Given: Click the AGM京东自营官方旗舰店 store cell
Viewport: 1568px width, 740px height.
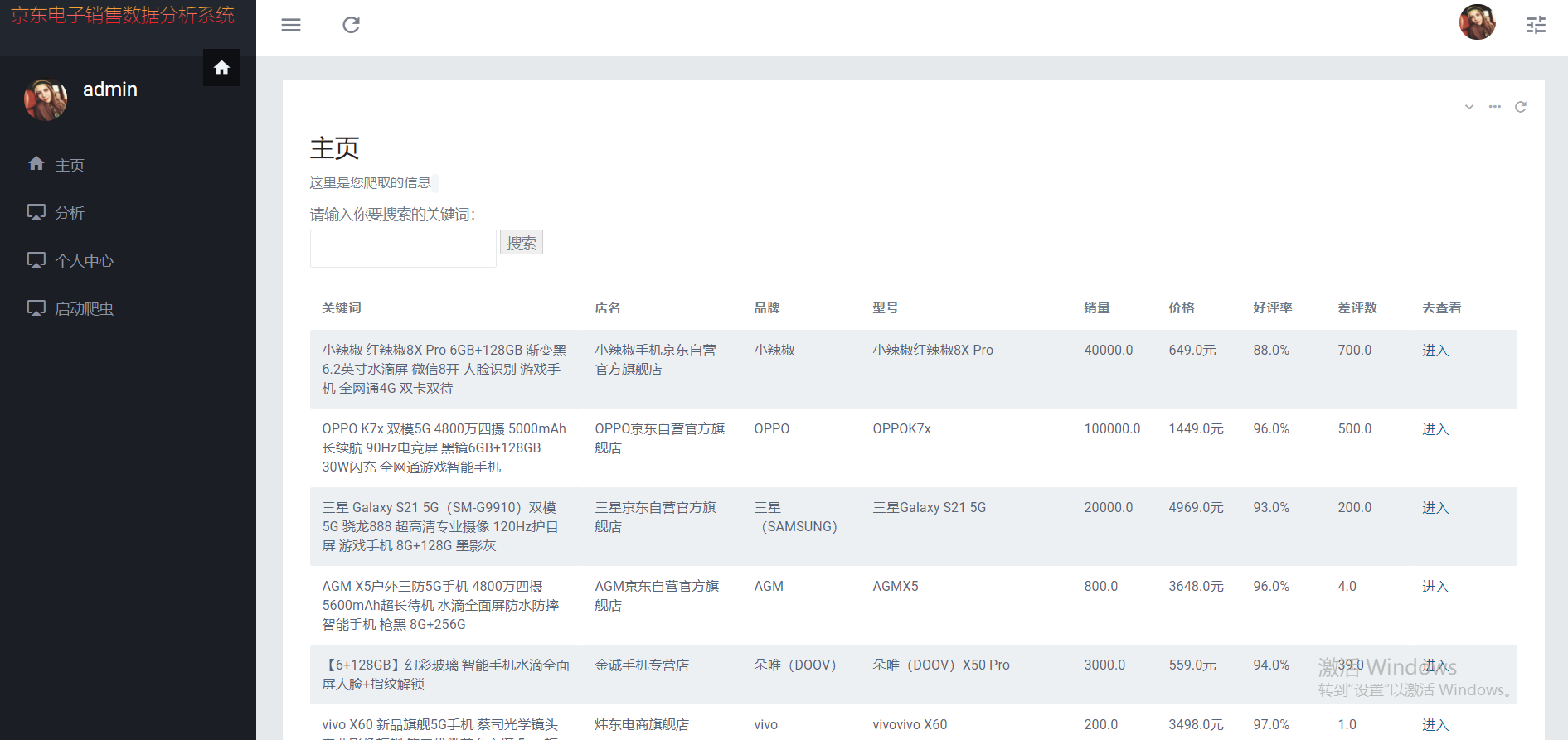Looking at the screenshot, I should [657, 596].
